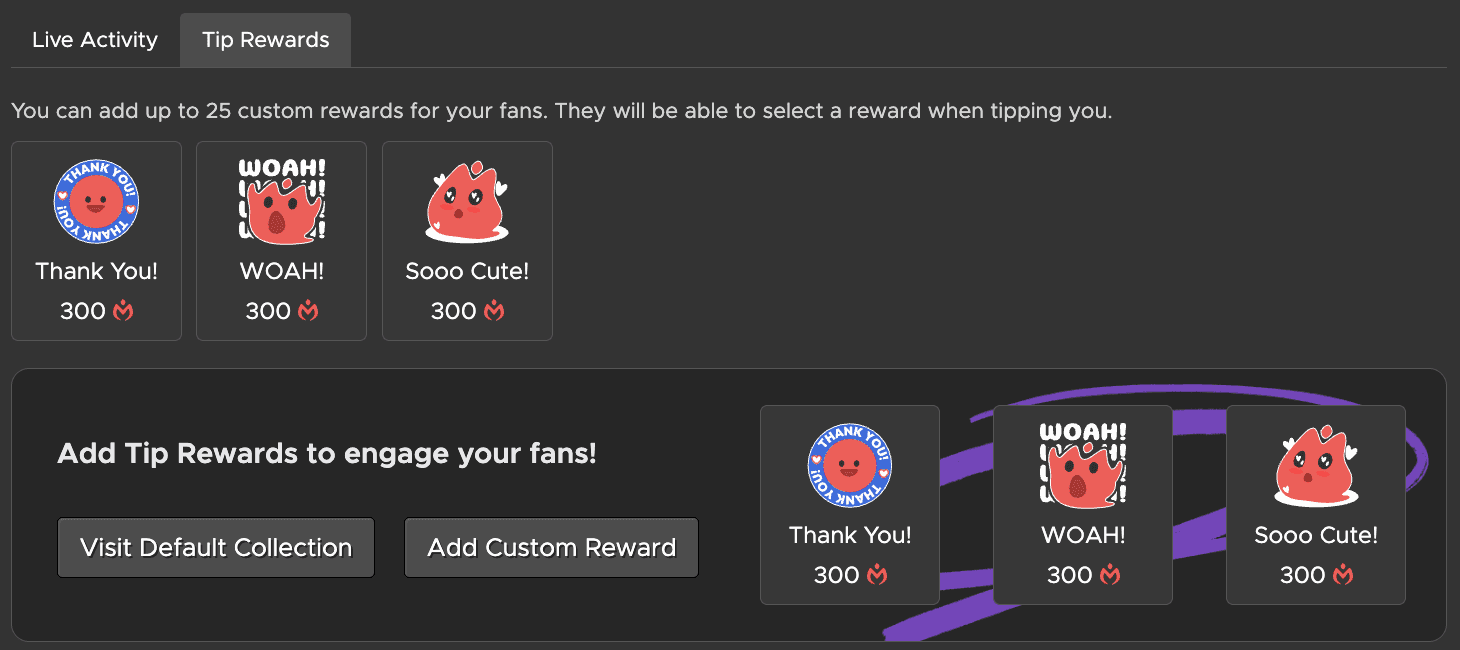Click the Thank You! label on the top reward card

(x=96, y=271)
